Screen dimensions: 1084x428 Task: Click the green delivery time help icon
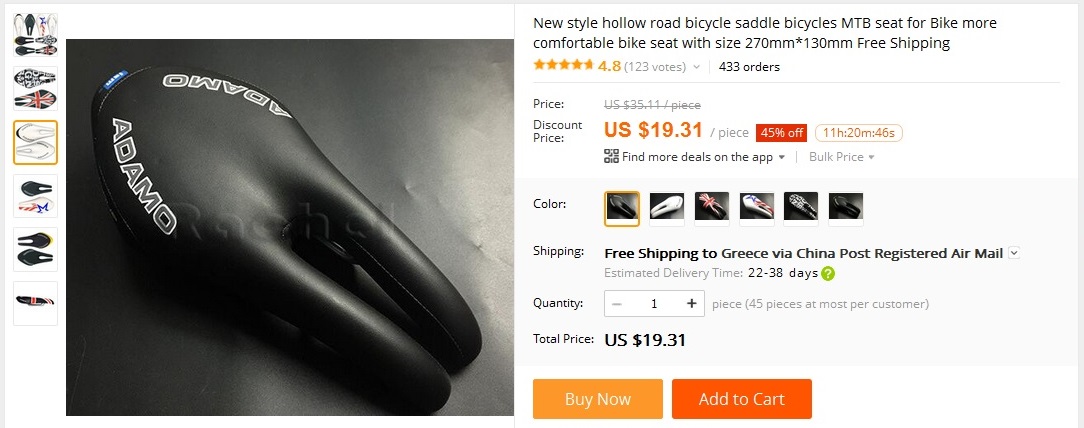pos(828,273)
